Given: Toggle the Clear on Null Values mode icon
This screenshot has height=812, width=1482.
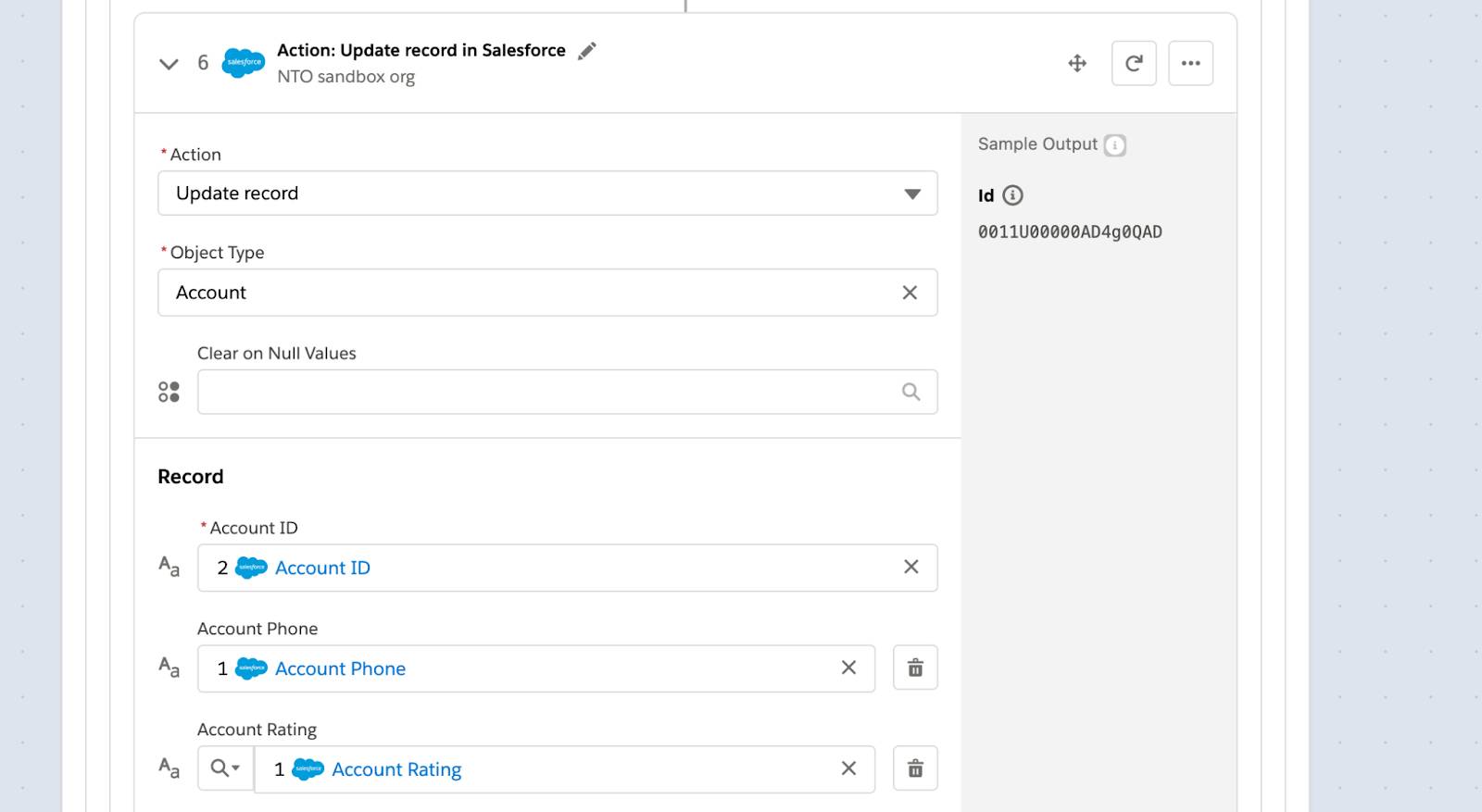Looking at the screenshot, I should (x=169, y=392).
